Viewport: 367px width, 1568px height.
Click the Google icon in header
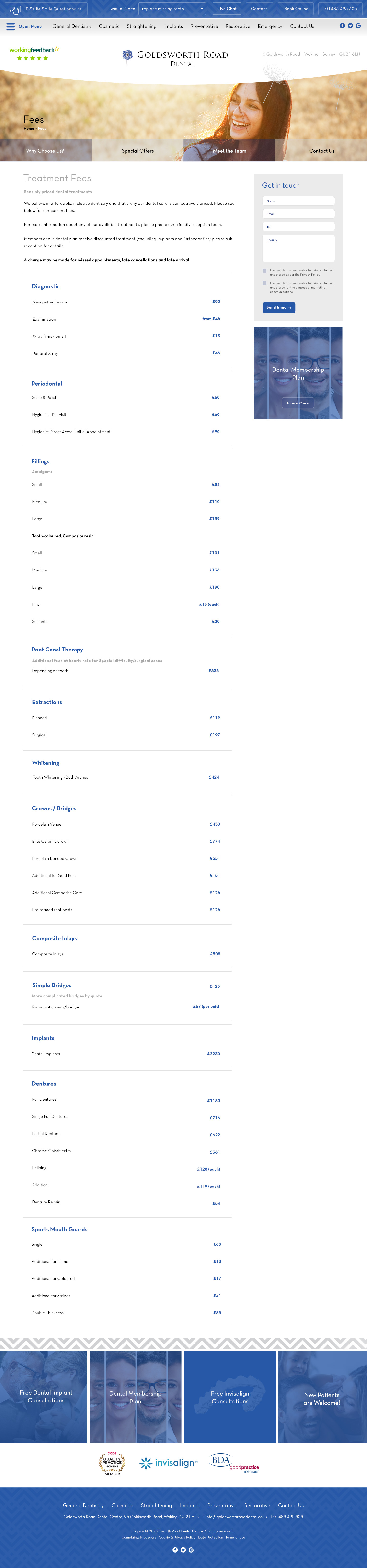pos(358,26)
